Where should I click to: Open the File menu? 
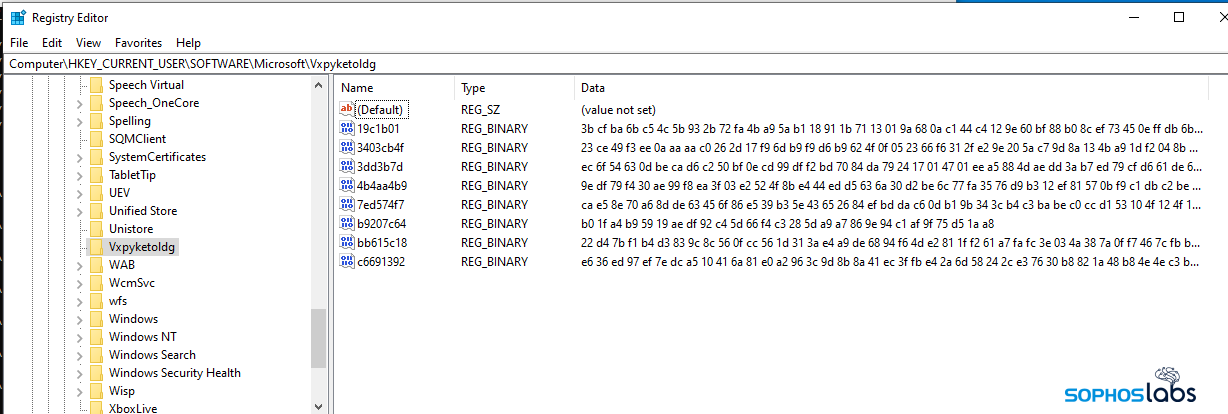[x=19, y=43]
